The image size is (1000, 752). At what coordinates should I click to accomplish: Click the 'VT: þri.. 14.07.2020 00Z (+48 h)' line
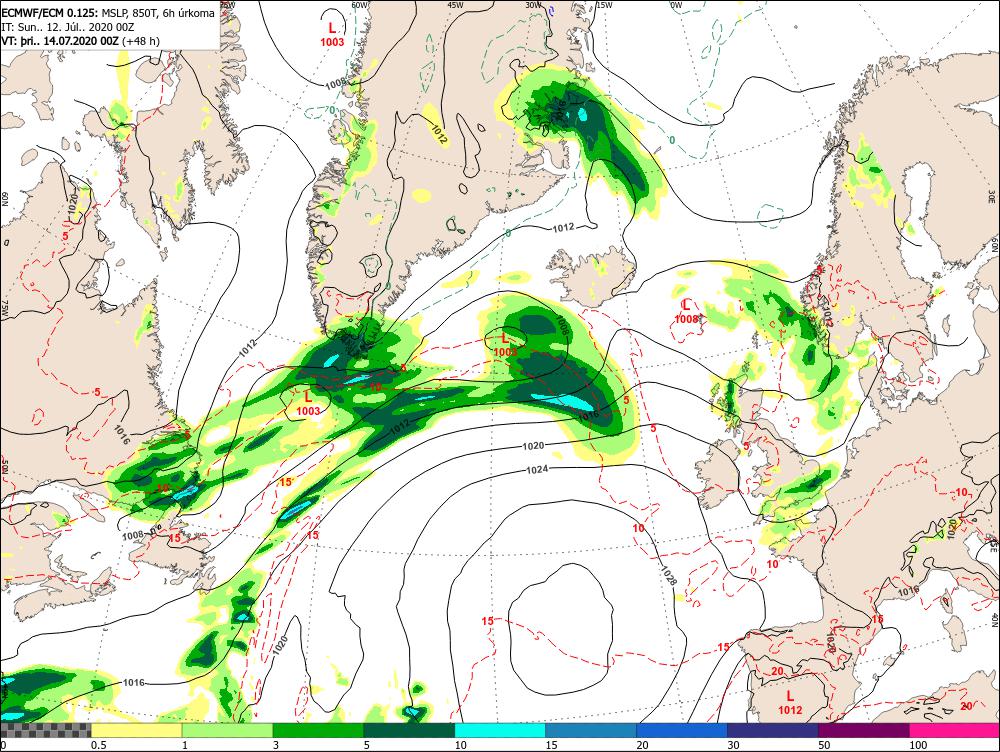80,41
